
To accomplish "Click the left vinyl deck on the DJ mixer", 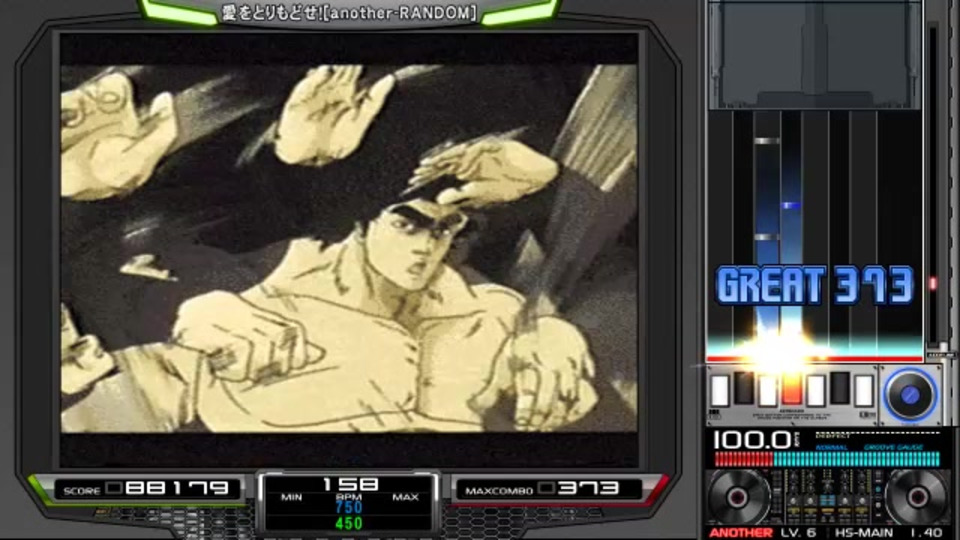I will pos(739,498).
